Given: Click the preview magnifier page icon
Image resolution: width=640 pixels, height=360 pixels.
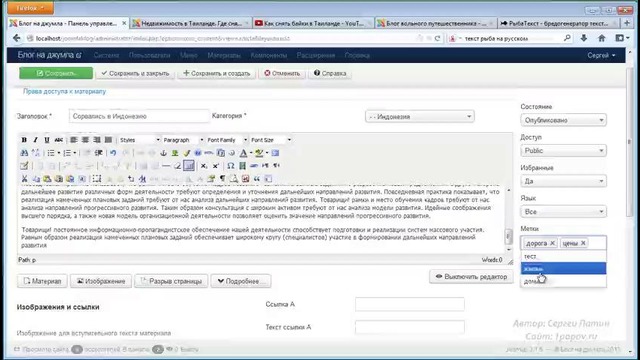Looking at the screenshot, I should point(233,179).
